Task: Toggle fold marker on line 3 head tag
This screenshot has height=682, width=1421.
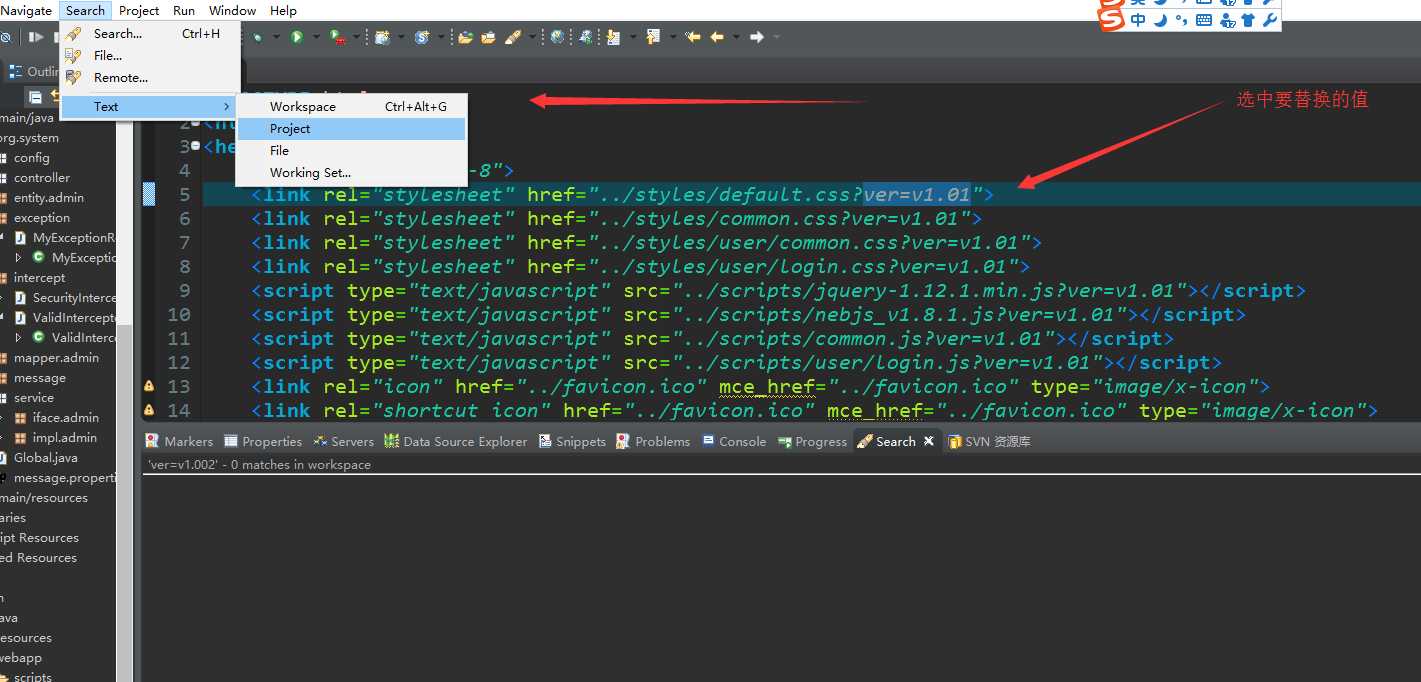Action: pos(195,146)
